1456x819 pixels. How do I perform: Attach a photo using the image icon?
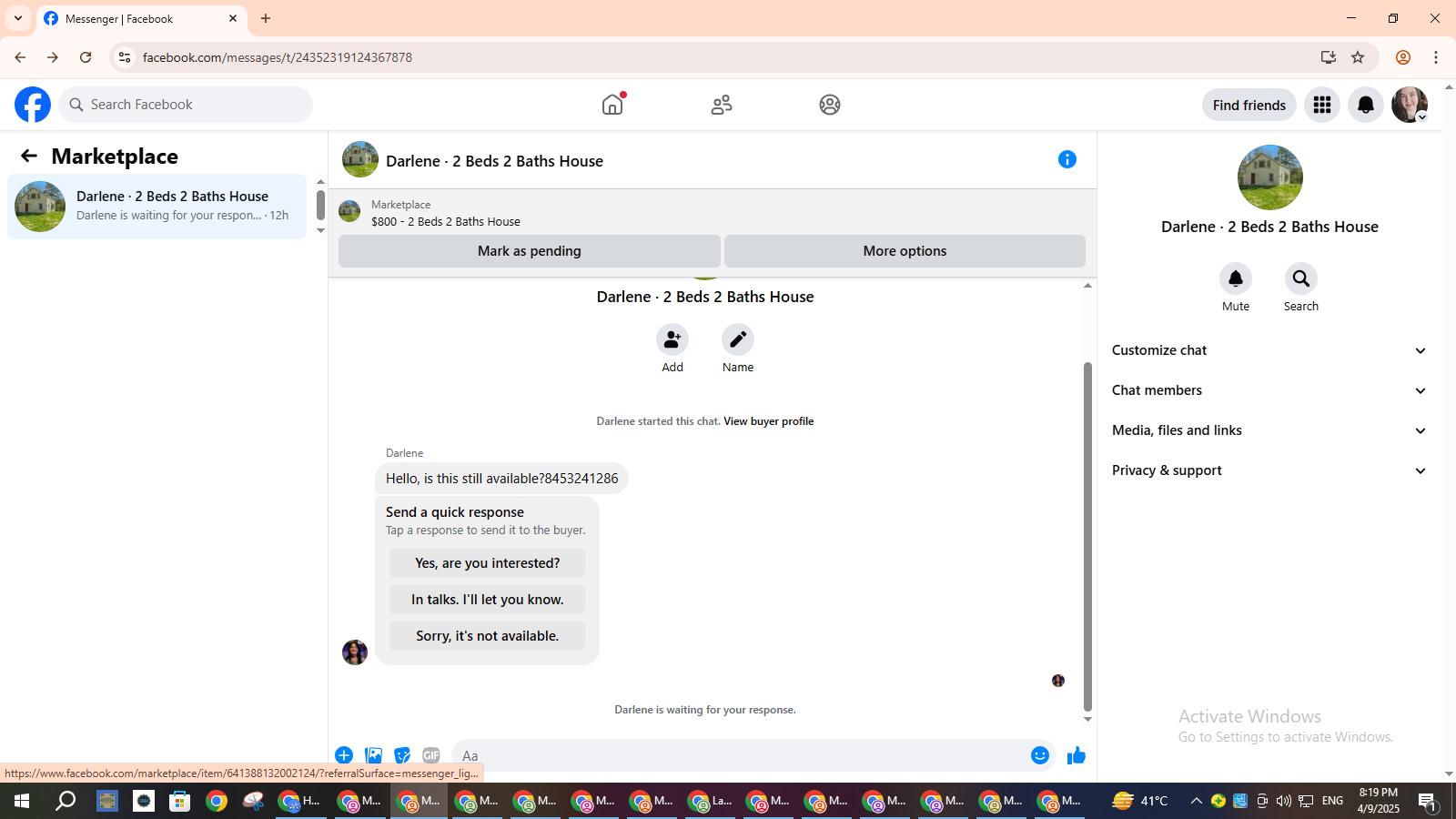[373, 755]
